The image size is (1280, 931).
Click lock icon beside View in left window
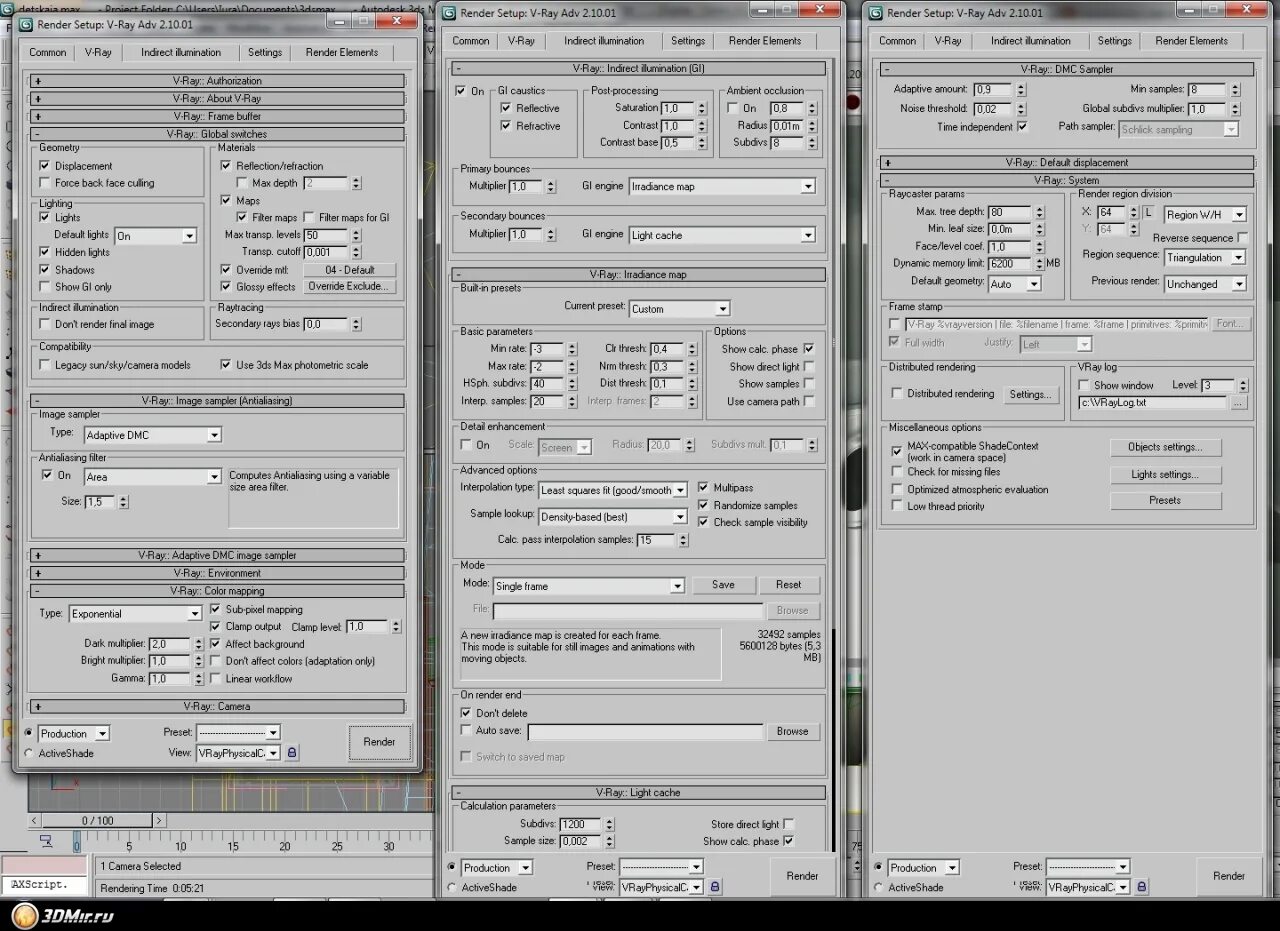click(291, 752)
